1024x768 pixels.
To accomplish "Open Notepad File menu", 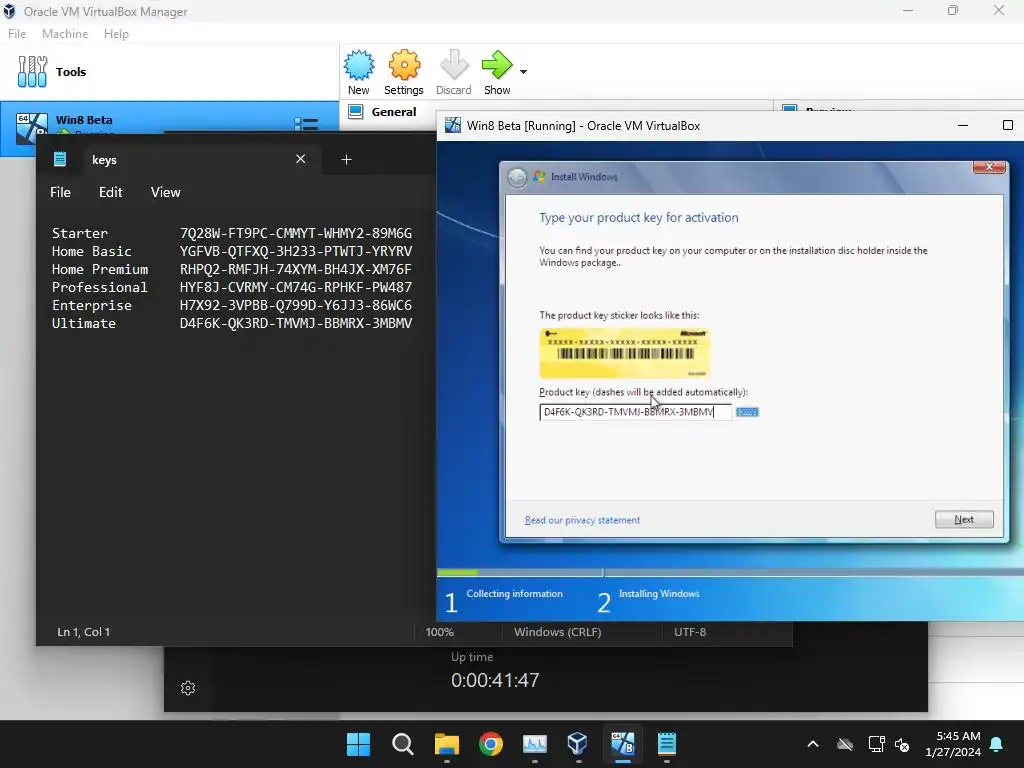I will (60, 192).
